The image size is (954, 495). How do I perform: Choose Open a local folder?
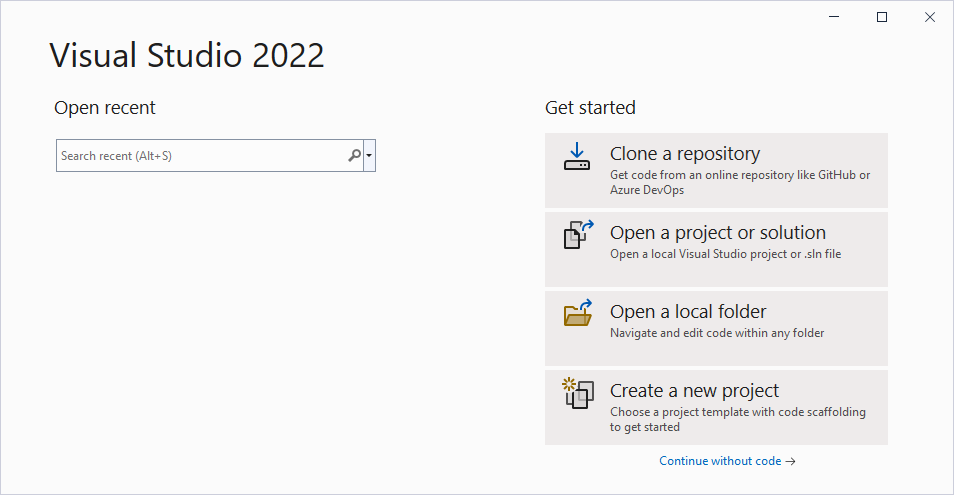point(716,328)
